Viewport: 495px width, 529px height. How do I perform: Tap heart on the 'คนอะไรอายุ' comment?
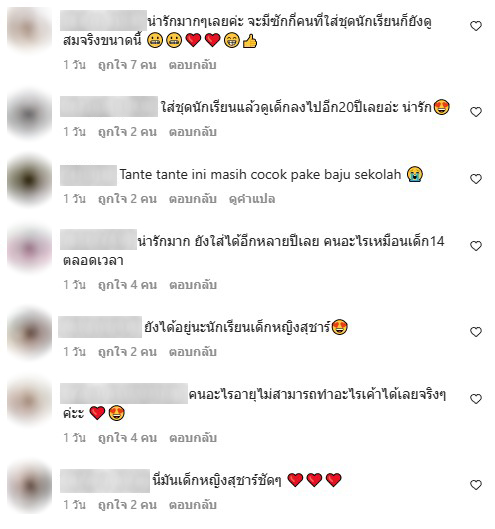[x=476, y=399]
